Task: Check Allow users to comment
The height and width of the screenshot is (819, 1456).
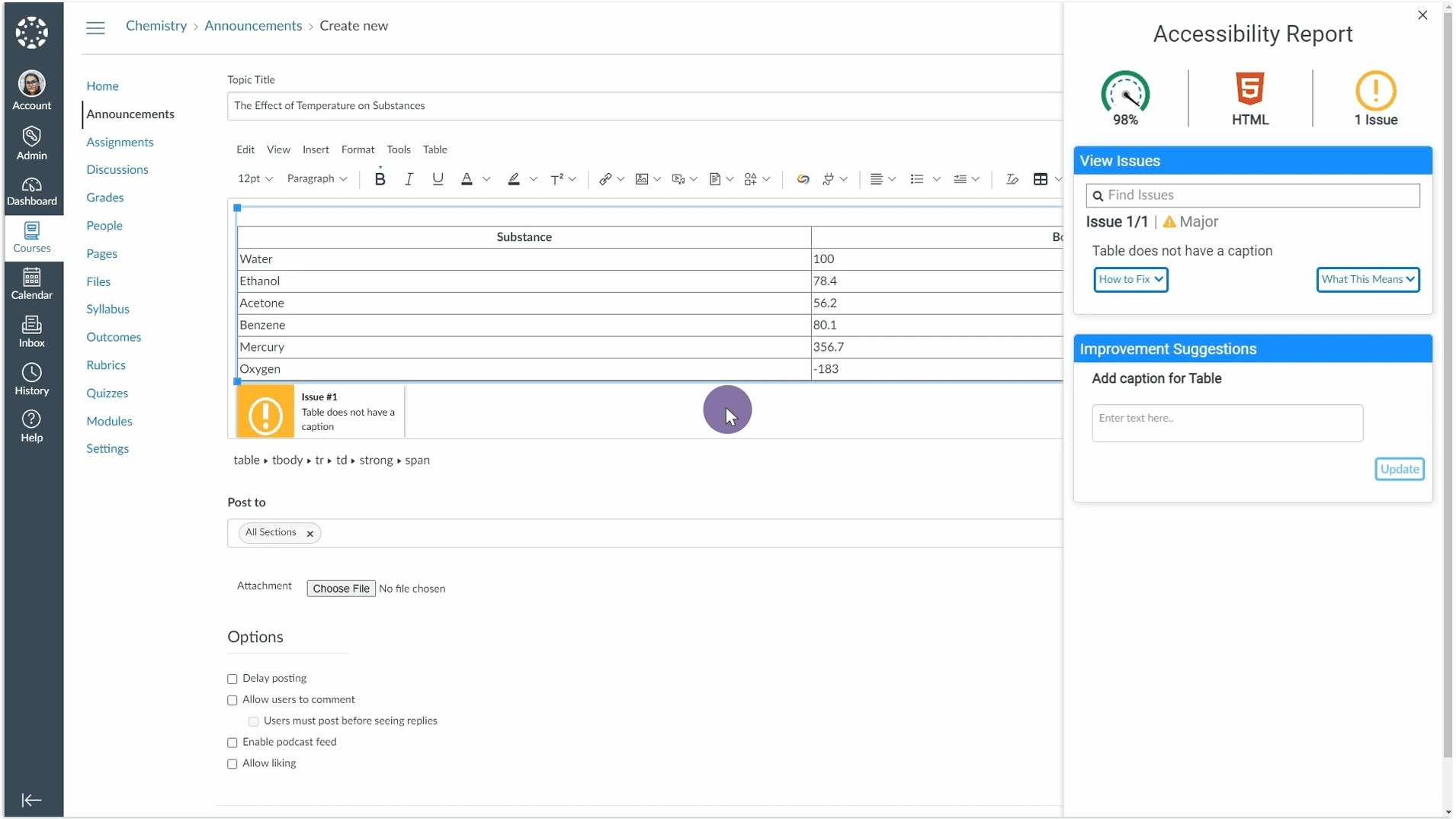Action: pos(233,700)
